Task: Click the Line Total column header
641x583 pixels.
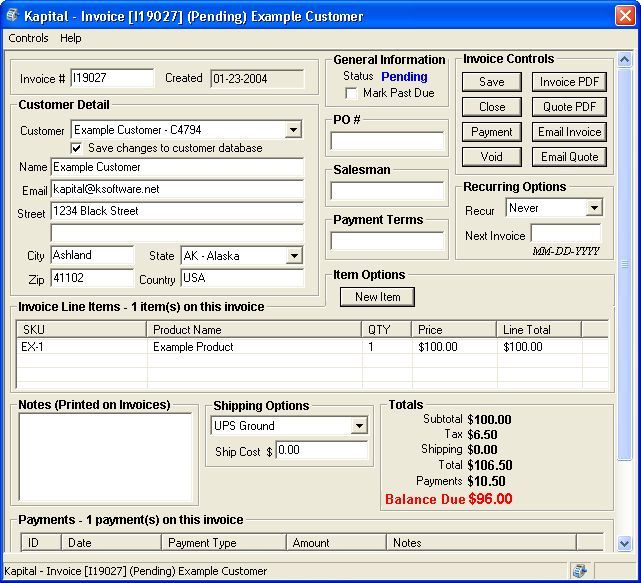Action: pos(539,330)
